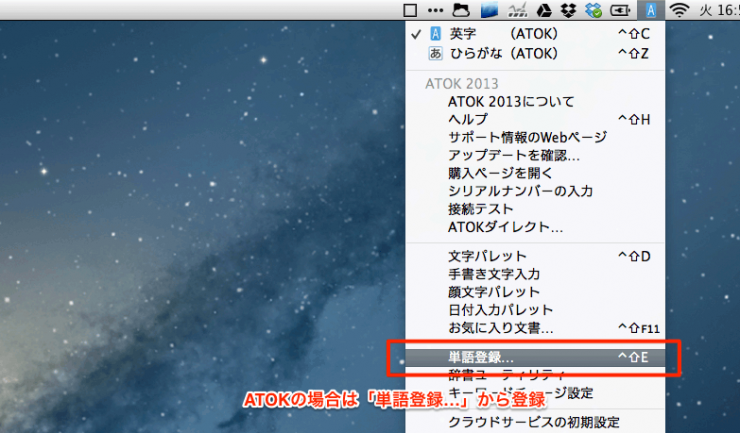
Task: Click the three-dots menu bar icon
Action: (x=435, y=10)
